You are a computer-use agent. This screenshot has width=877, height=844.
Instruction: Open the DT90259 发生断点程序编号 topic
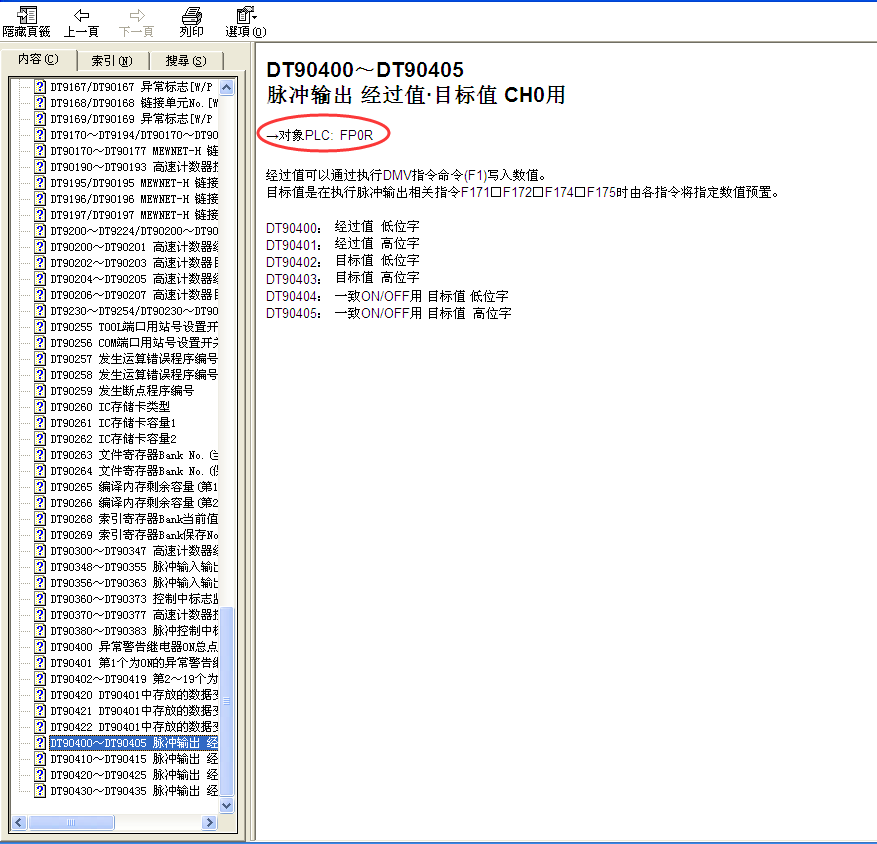[x=122, y=391]
